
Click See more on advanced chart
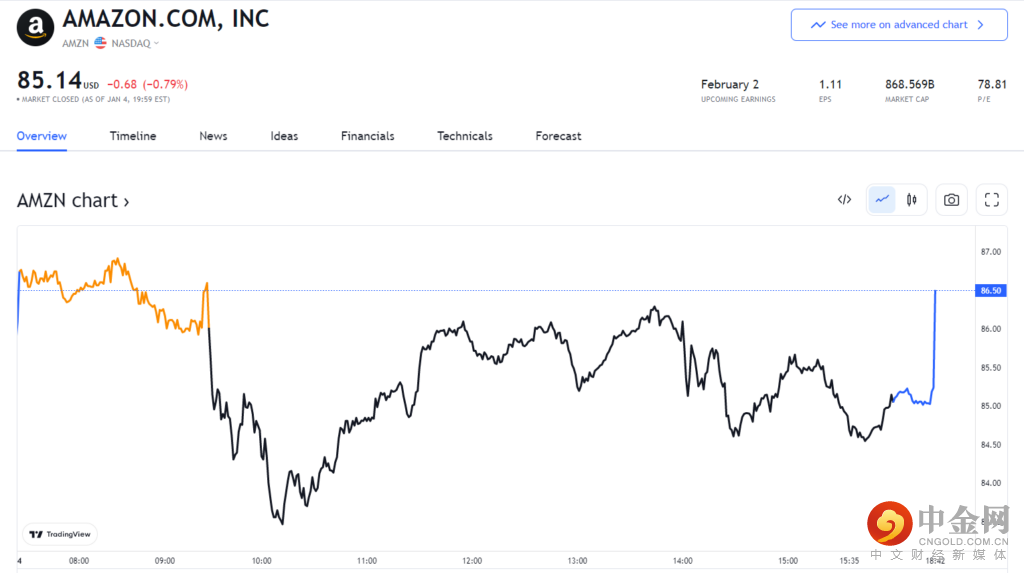[898, 25]
